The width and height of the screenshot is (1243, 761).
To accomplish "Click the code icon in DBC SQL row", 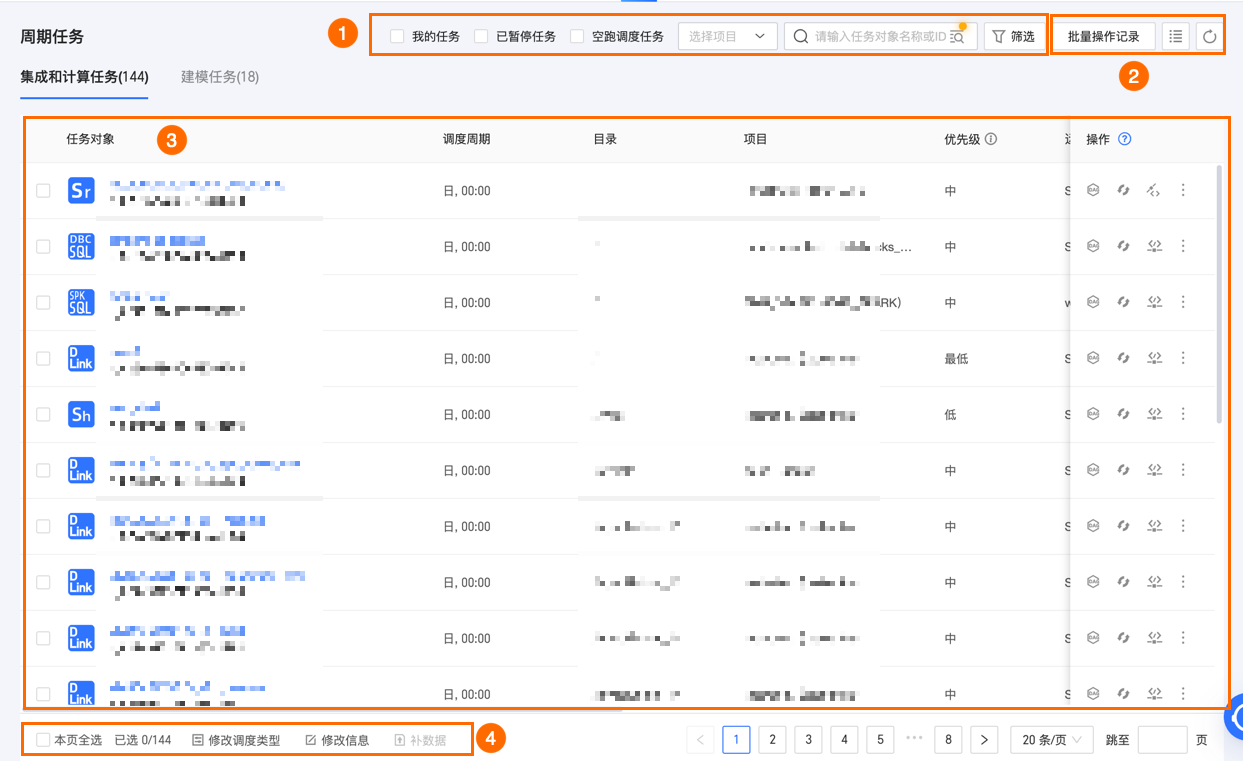I will (1153, 246).
